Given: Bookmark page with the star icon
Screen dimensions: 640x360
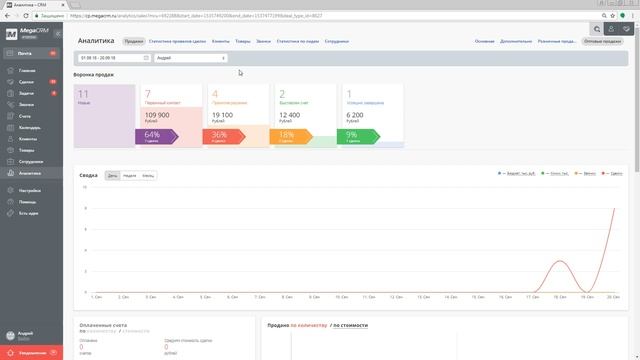Looking at the screenshot, I should [x=613, y=16].
